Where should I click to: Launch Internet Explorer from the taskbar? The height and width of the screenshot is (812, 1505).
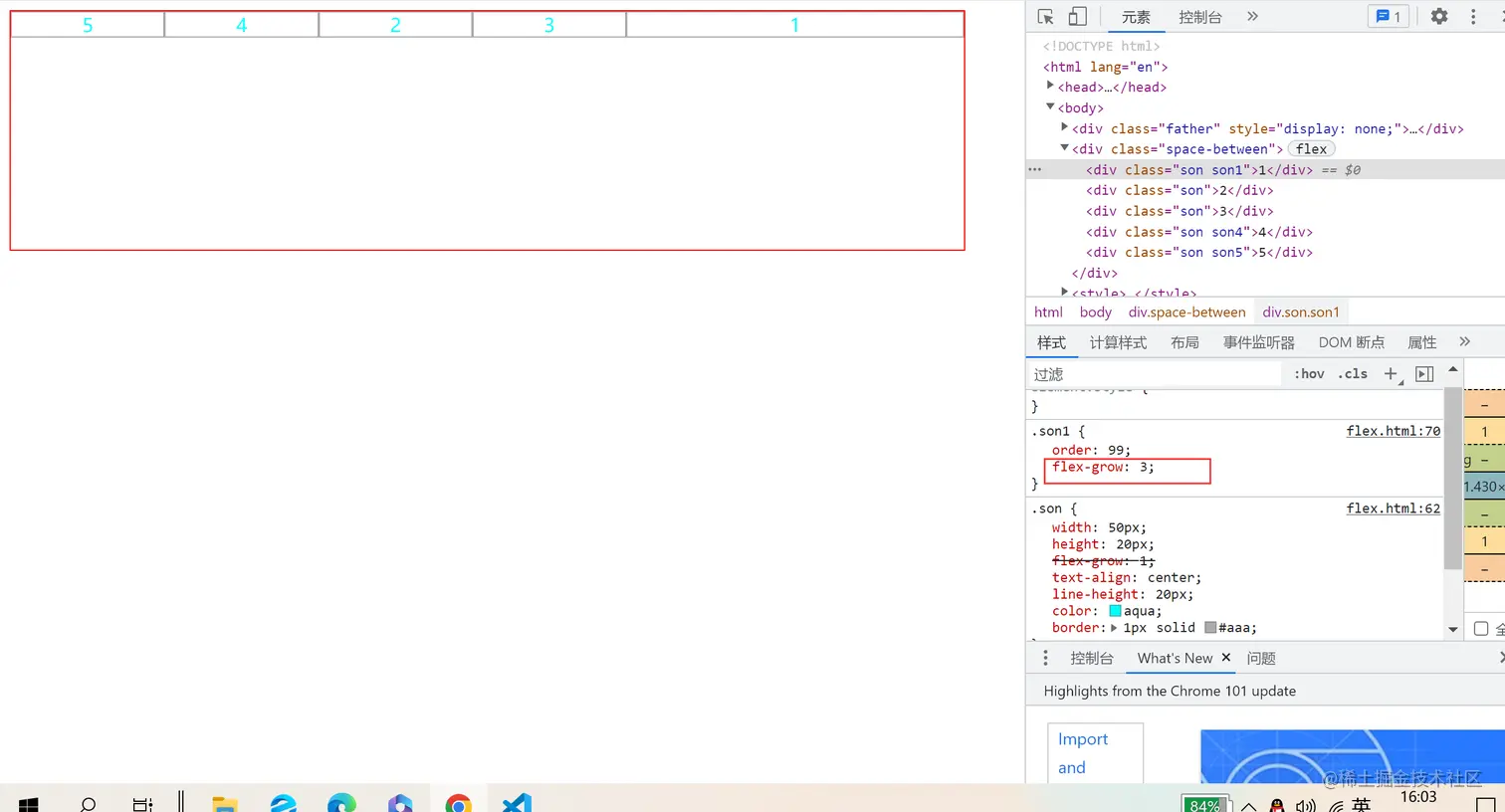point(284,804)
